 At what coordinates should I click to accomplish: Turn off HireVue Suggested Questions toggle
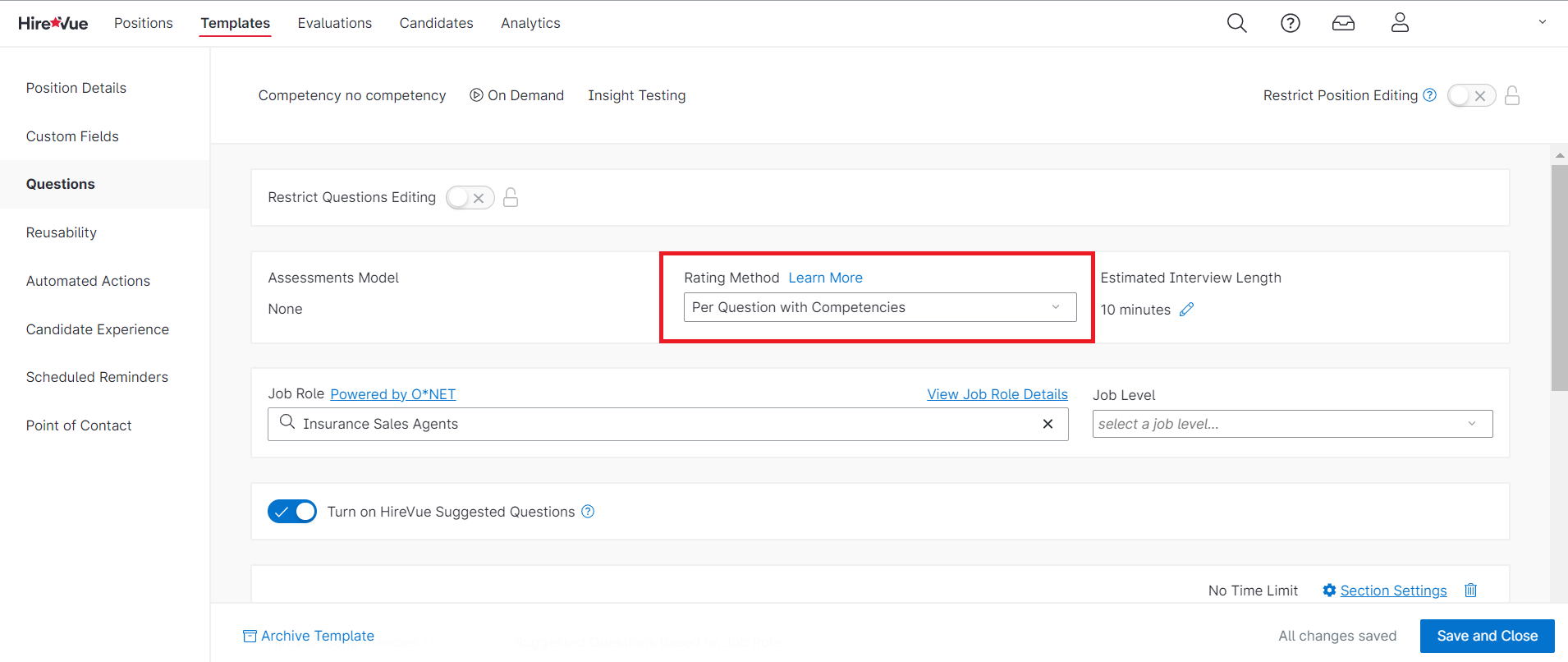pos(292,512)
